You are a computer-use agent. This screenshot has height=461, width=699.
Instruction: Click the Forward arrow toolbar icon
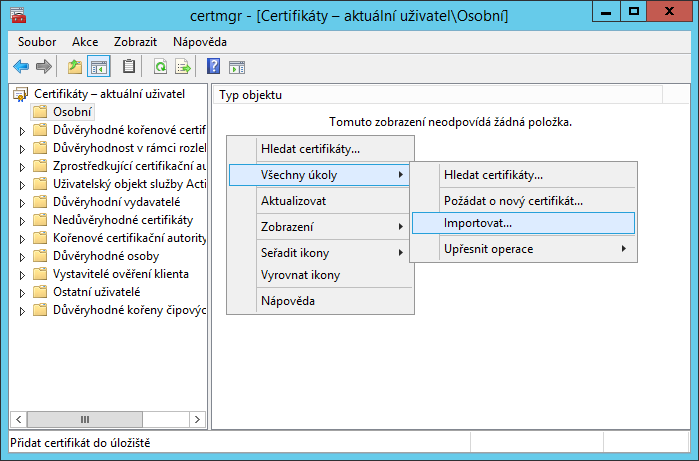(x=43, y=67)
